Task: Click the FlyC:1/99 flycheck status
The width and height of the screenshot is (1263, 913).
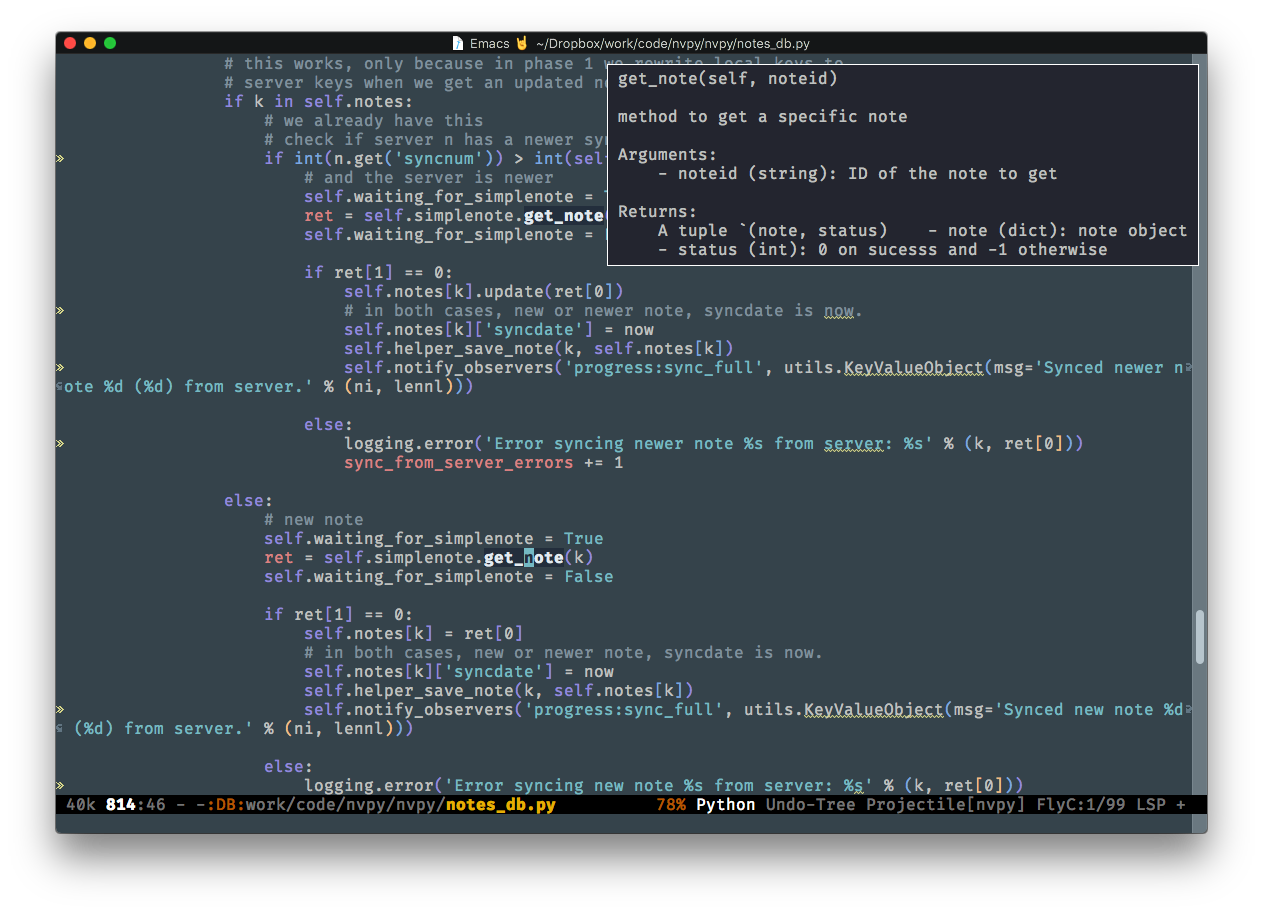Action: tap(1080, 804)
